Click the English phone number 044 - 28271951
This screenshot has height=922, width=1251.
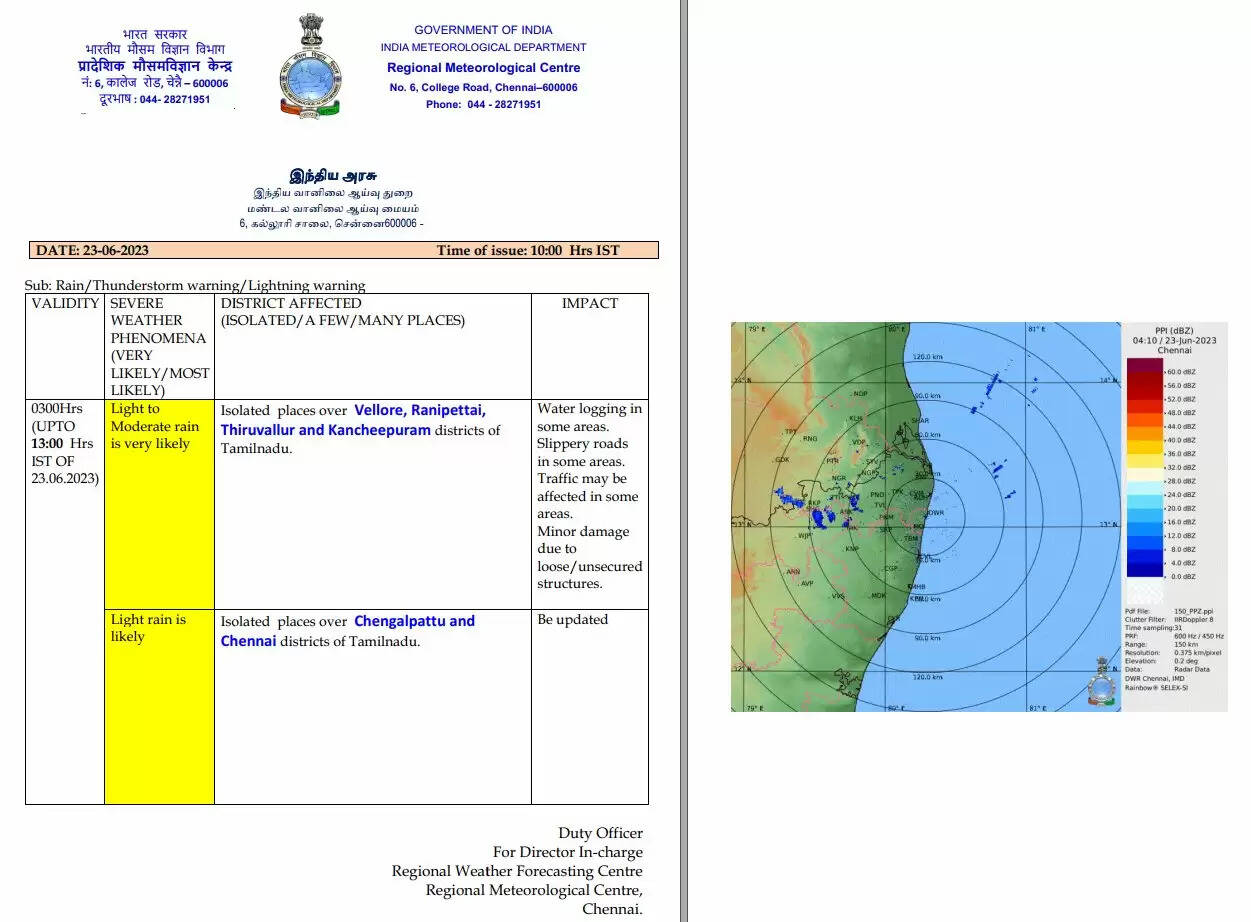(483, 104)
